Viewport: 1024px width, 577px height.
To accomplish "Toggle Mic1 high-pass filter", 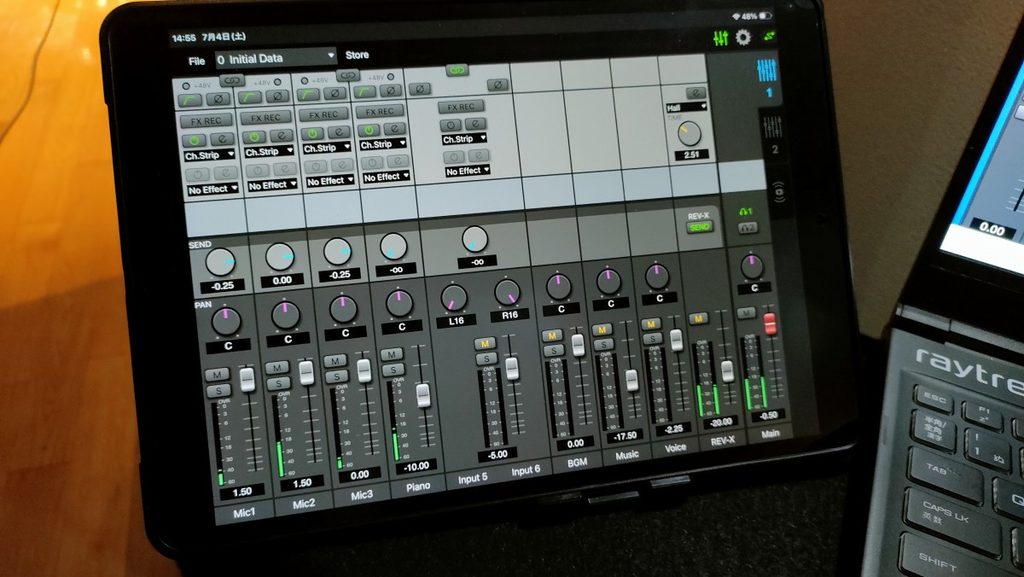I will pos(191,101).
